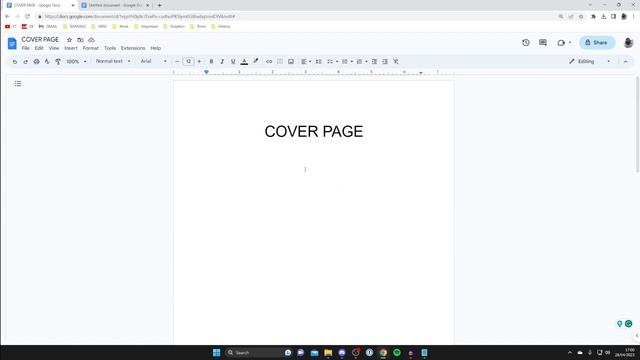Open File Explorer from the taskbar
640x360 pixels.
328,353
